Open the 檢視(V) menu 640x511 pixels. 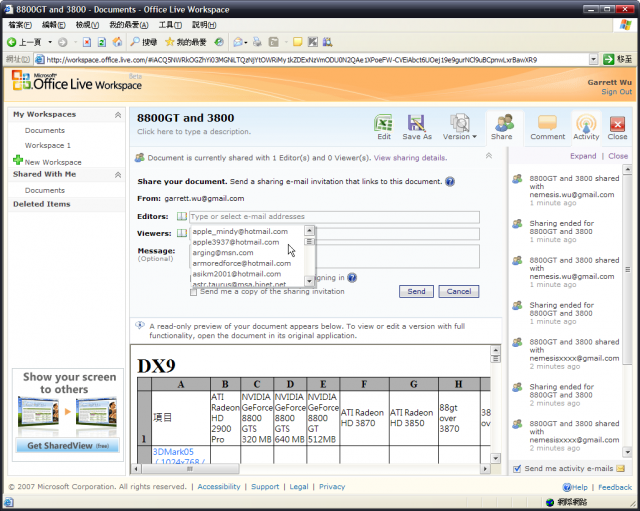pyautogui.click(x=87, y=25)
